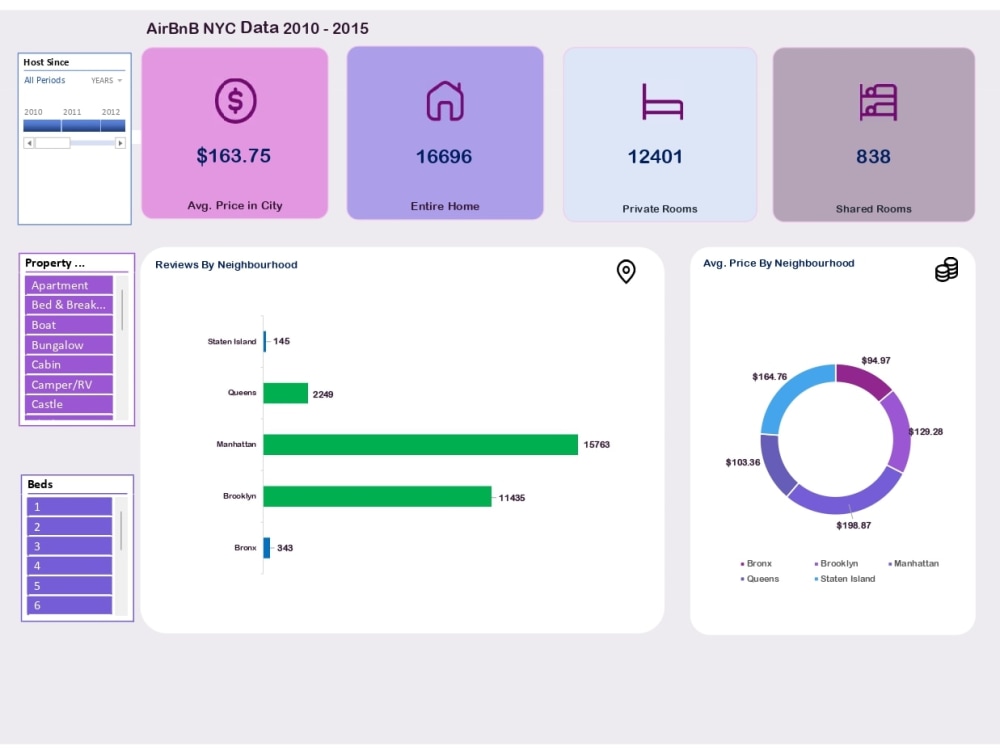The image size is (1000, 750).
Task: Toggle the Boat property type filter
Action: point(66,325)
